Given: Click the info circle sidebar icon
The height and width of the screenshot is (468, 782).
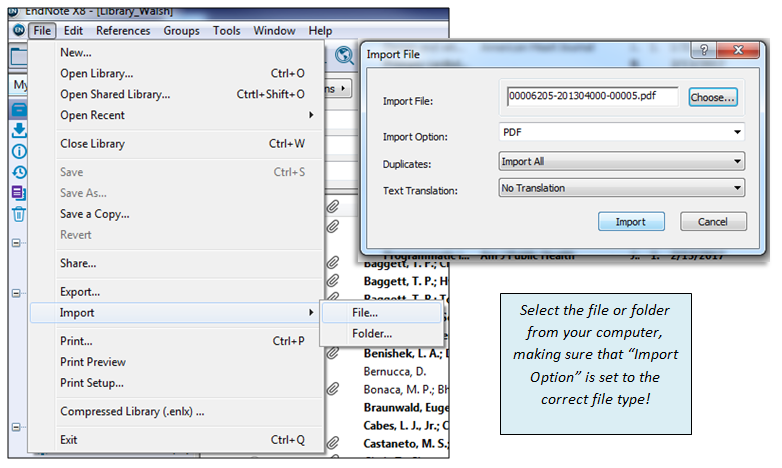Looking at the screenshot, I should (x=19, y=151).
